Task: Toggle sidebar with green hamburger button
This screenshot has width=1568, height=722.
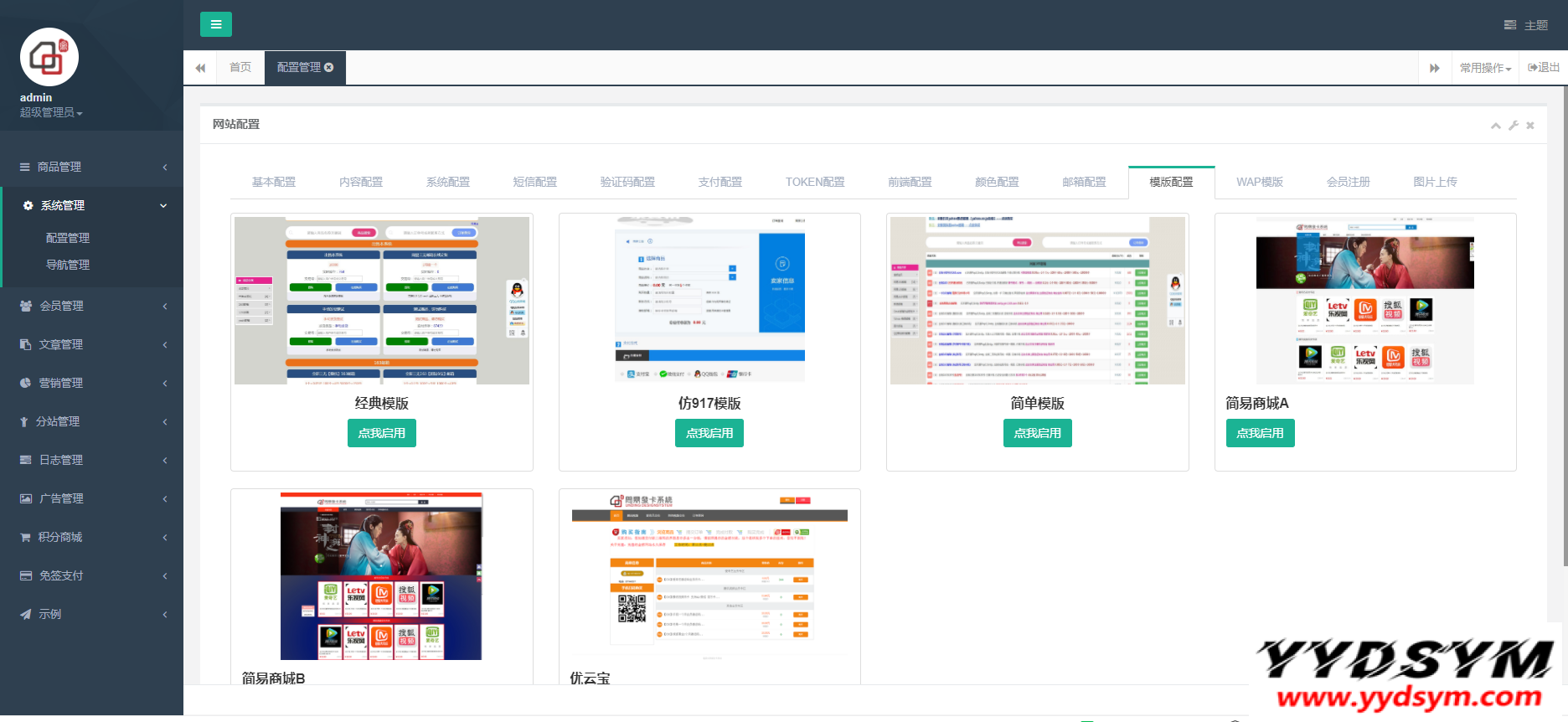Action: (215, 24)
